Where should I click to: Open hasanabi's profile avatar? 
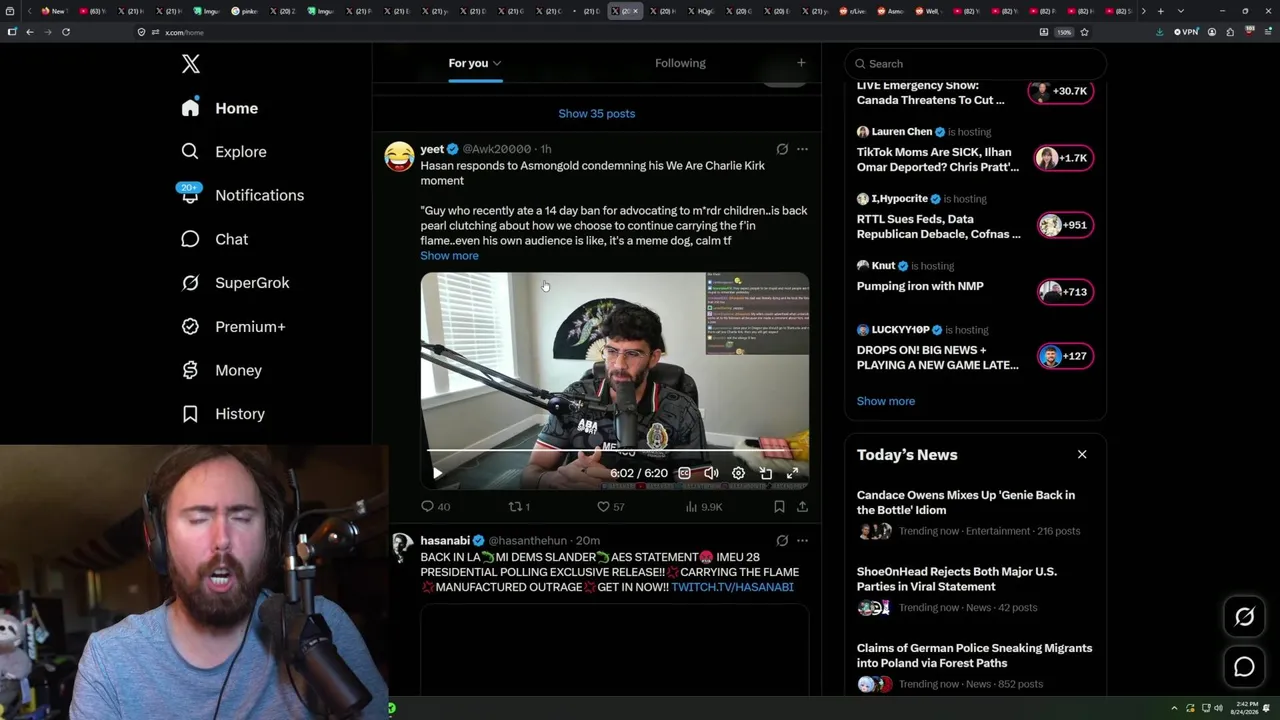point(400,547)
